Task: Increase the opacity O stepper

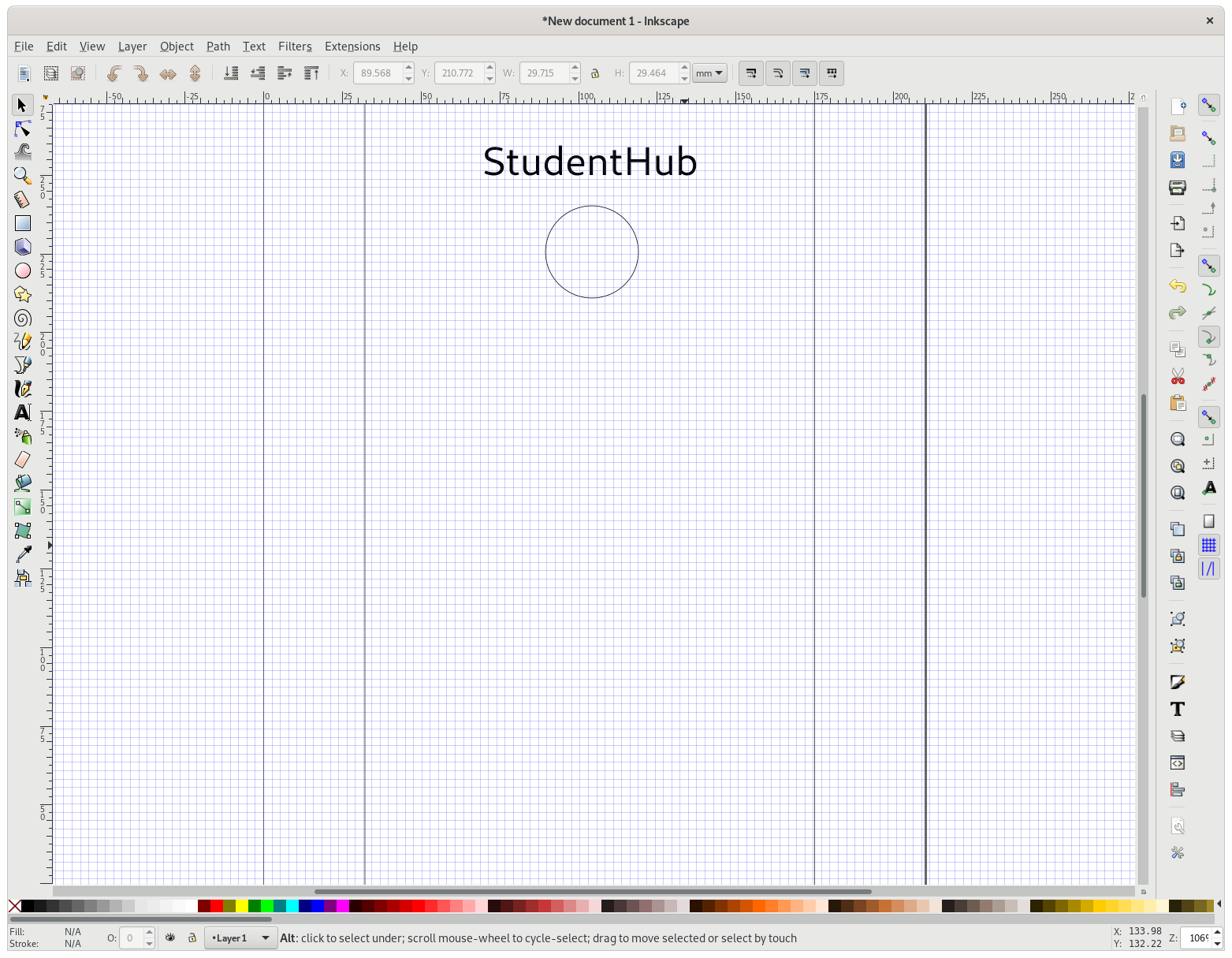Action: tap(150, 933)
